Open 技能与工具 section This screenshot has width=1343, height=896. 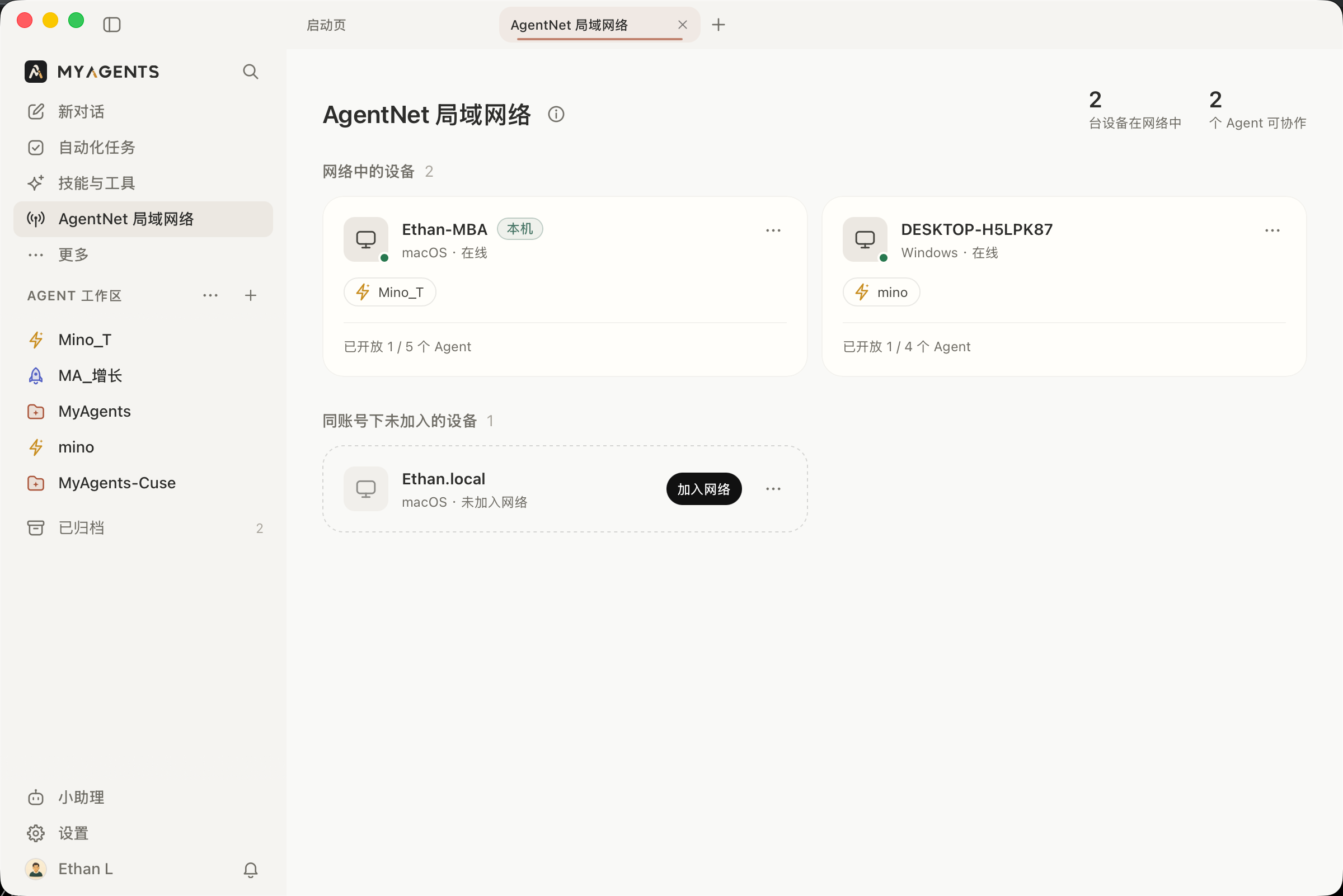point(143,183)
